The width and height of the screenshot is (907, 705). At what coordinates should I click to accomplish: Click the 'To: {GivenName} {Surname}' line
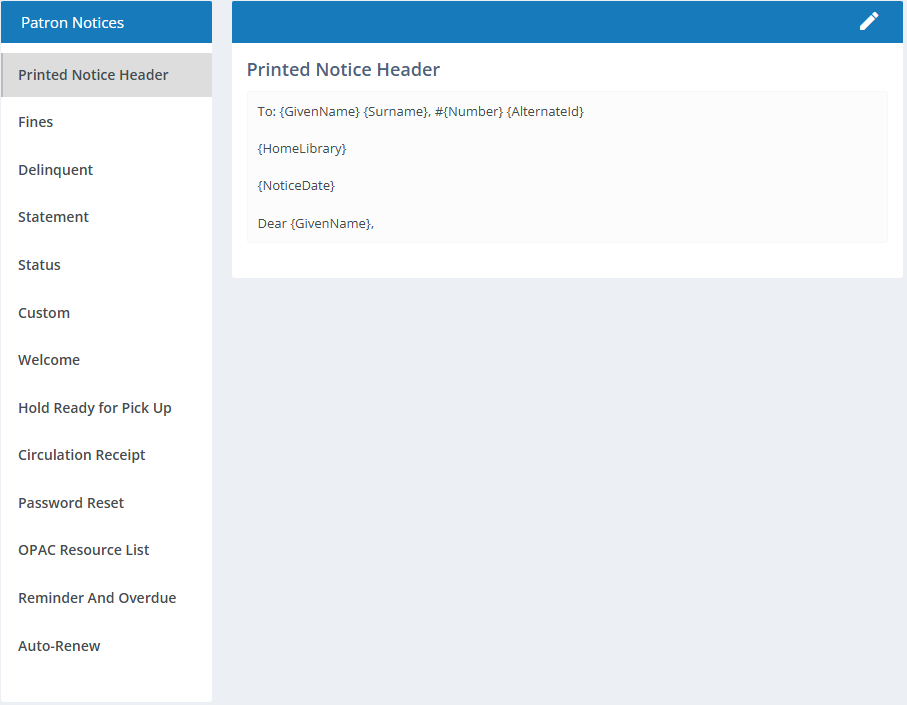(x=421, y=112)
